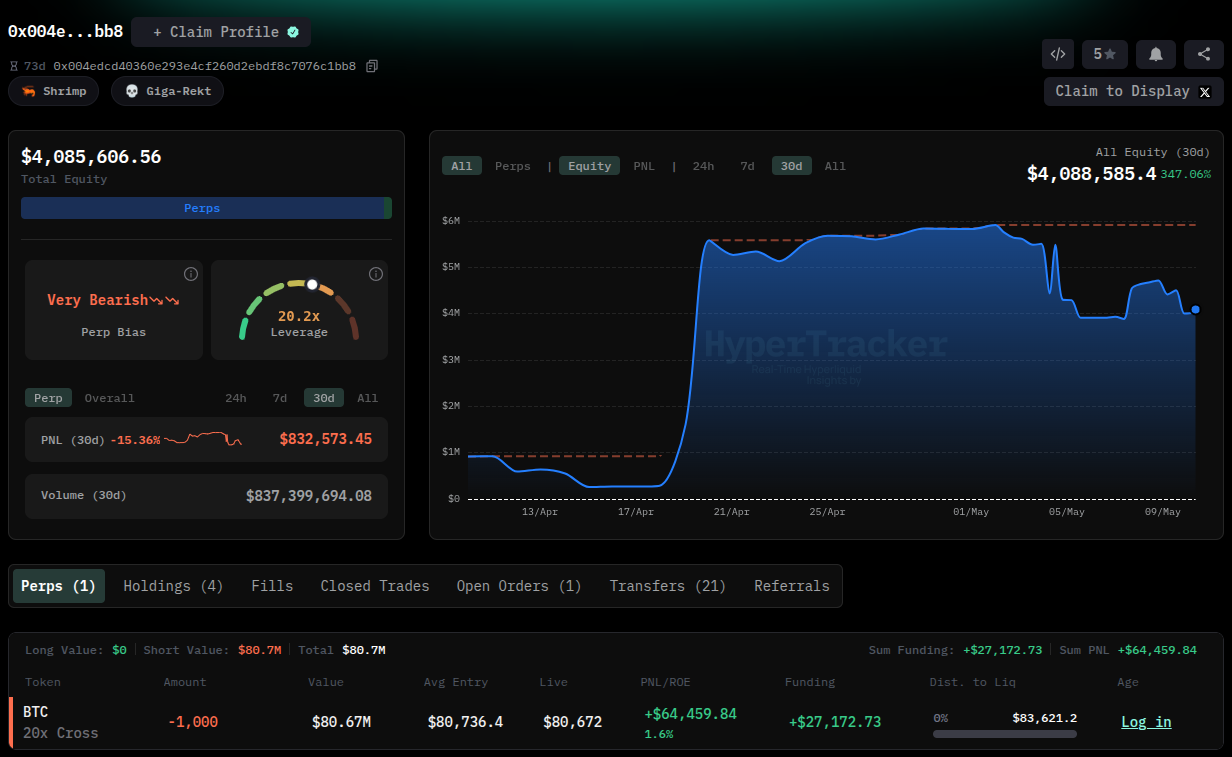Image resolution: width=1232 pixels, height=757 pixels.
Task: Switch chart to PNL
Action: [x=644, y=166]
